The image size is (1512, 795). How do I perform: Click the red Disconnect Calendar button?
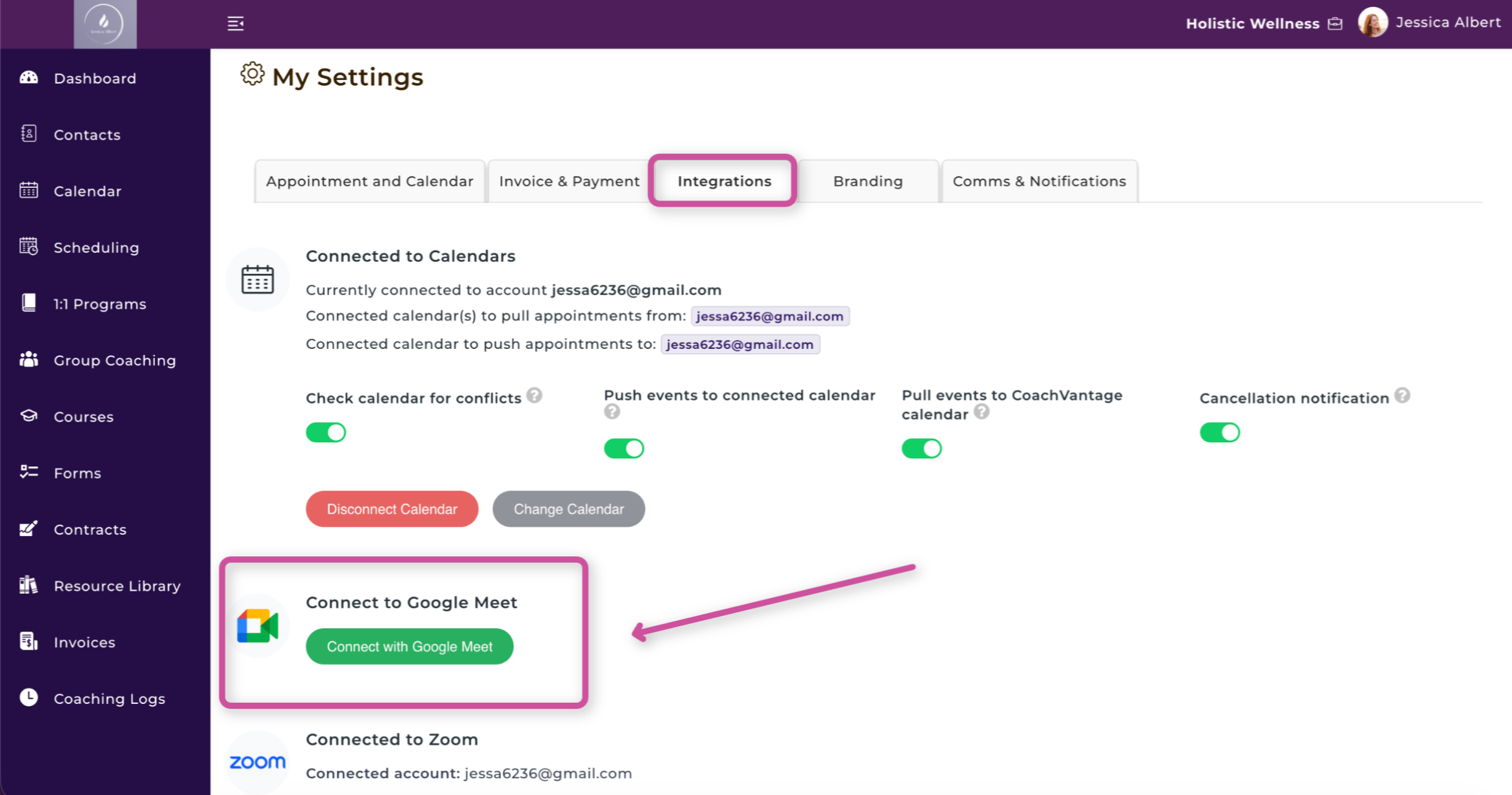coord(392,509)
